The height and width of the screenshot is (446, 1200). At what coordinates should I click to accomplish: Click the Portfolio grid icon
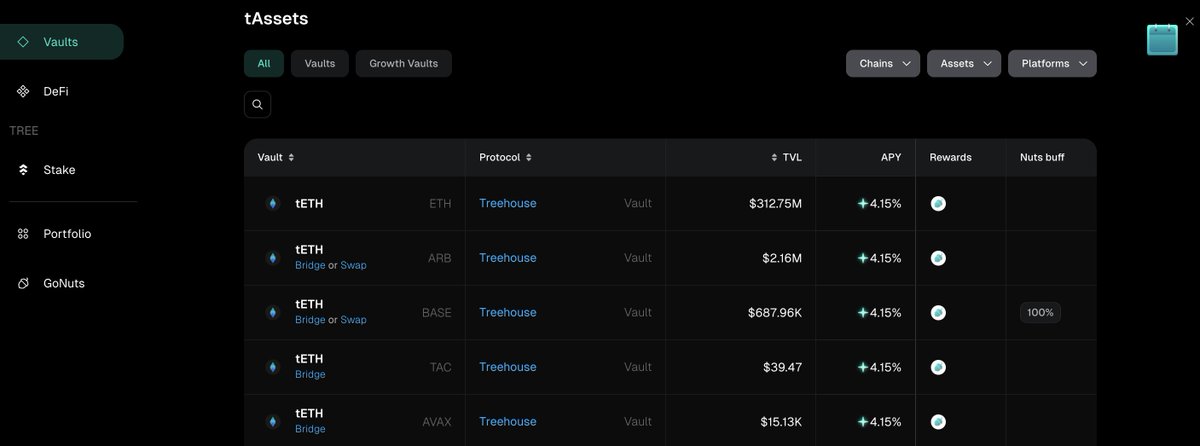click(23, 234)
